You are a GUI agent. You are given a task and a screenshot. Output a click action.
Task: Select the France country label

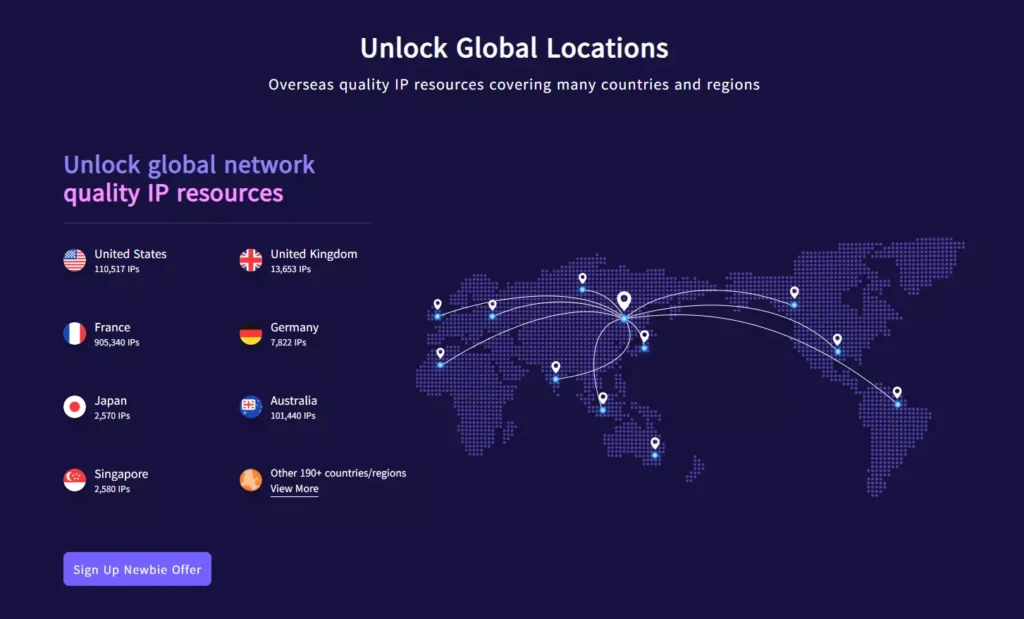click(112, 327)
